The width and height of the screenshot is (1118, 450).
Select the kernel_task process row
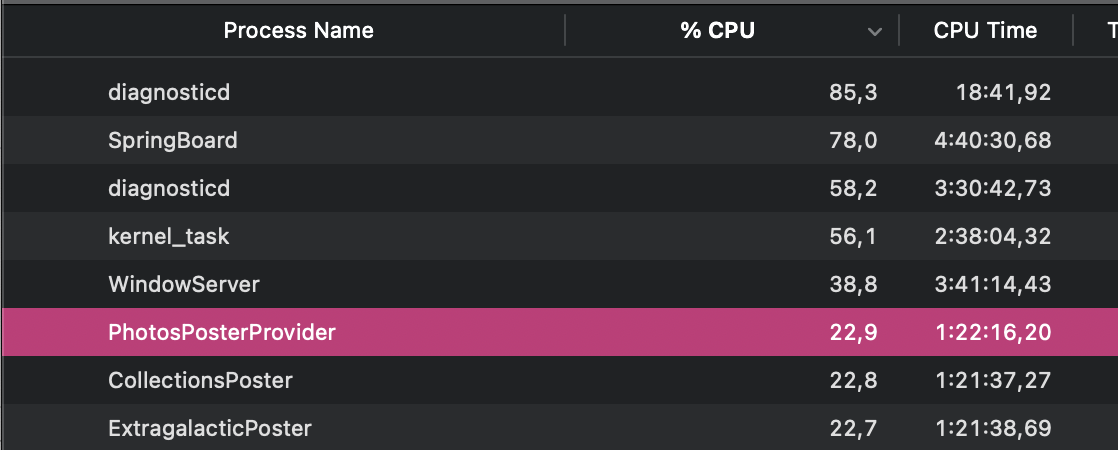click(x=169, y=237)
